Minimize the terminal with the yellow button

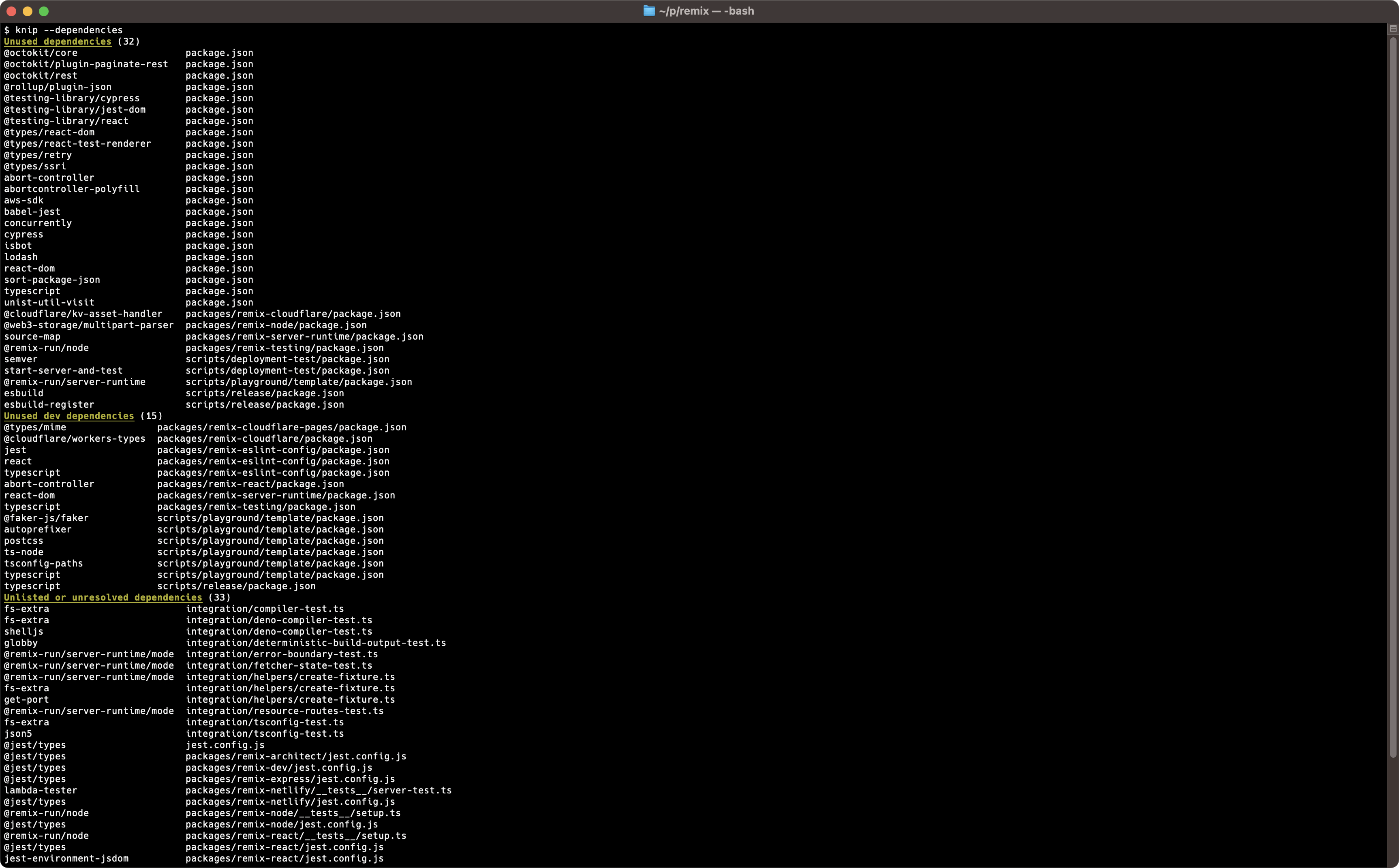coord(27,11)
